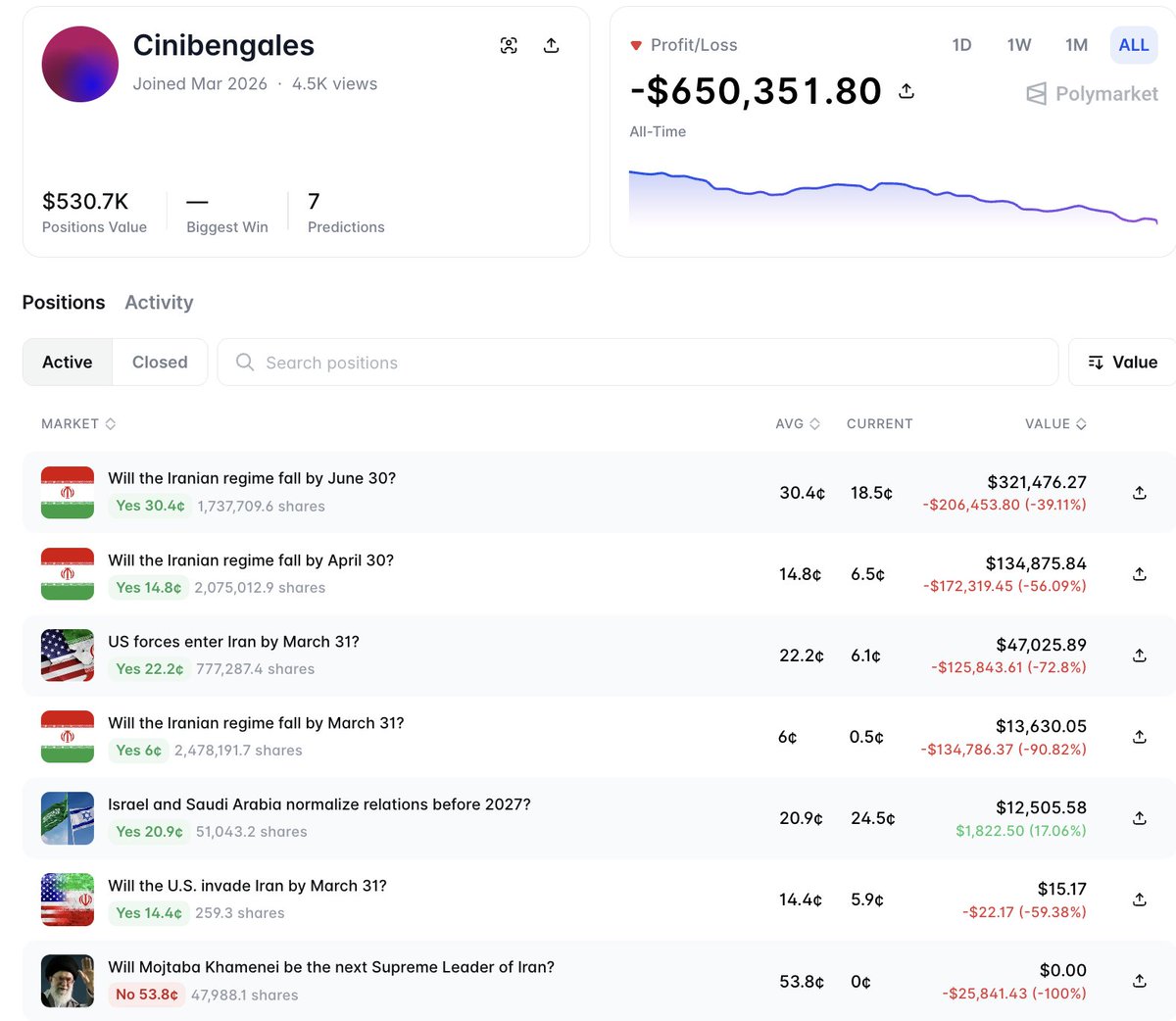Share the Iranian regime June 30 position
Screen dimensions: 1176x1021
[1139, 493]
